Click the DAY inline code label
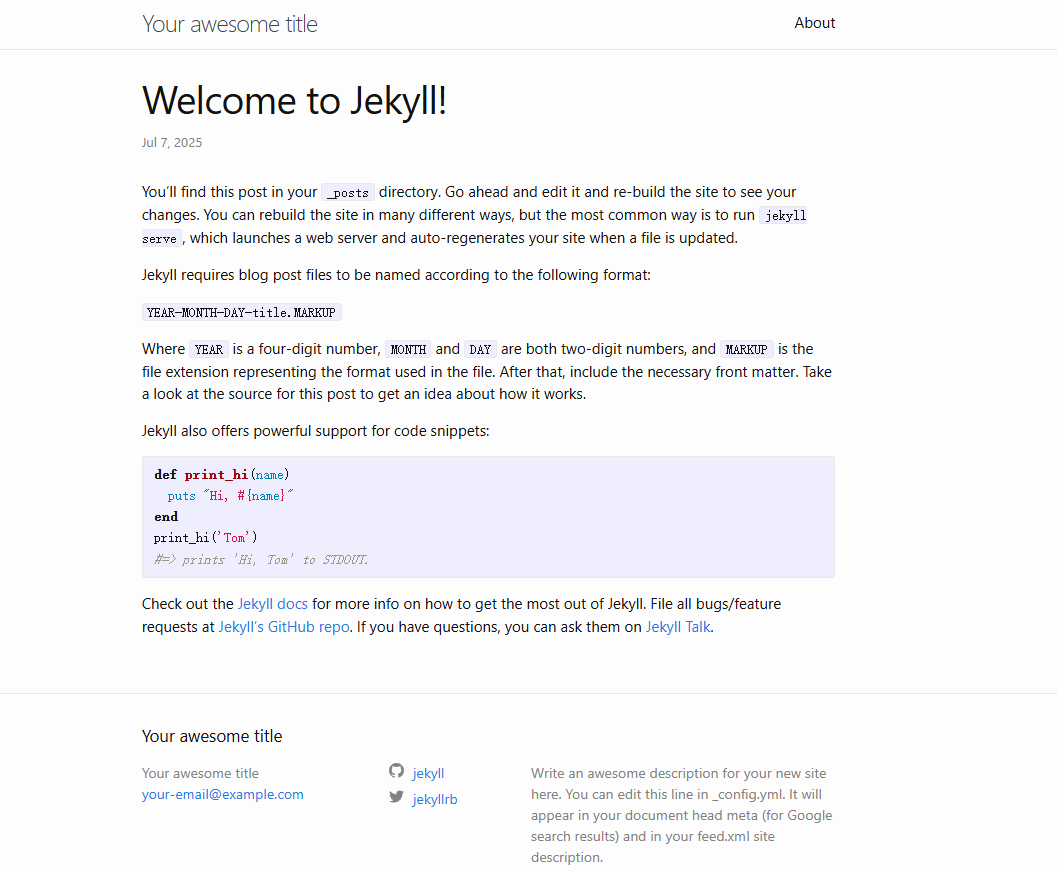The height and width of the screenshot is (872, 1057). [x=480, y=350]
